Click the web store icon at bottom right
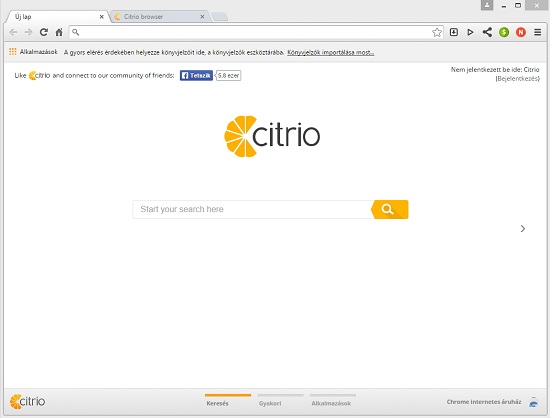 (534, 402)
